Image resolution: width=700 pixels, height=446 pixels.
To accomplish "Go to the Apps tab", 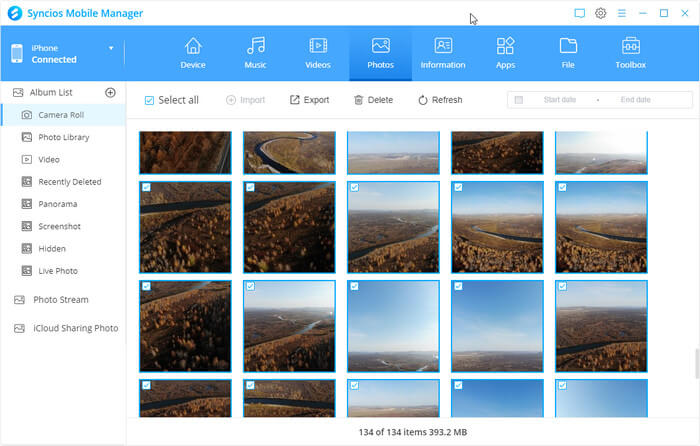I will [505, 53].
